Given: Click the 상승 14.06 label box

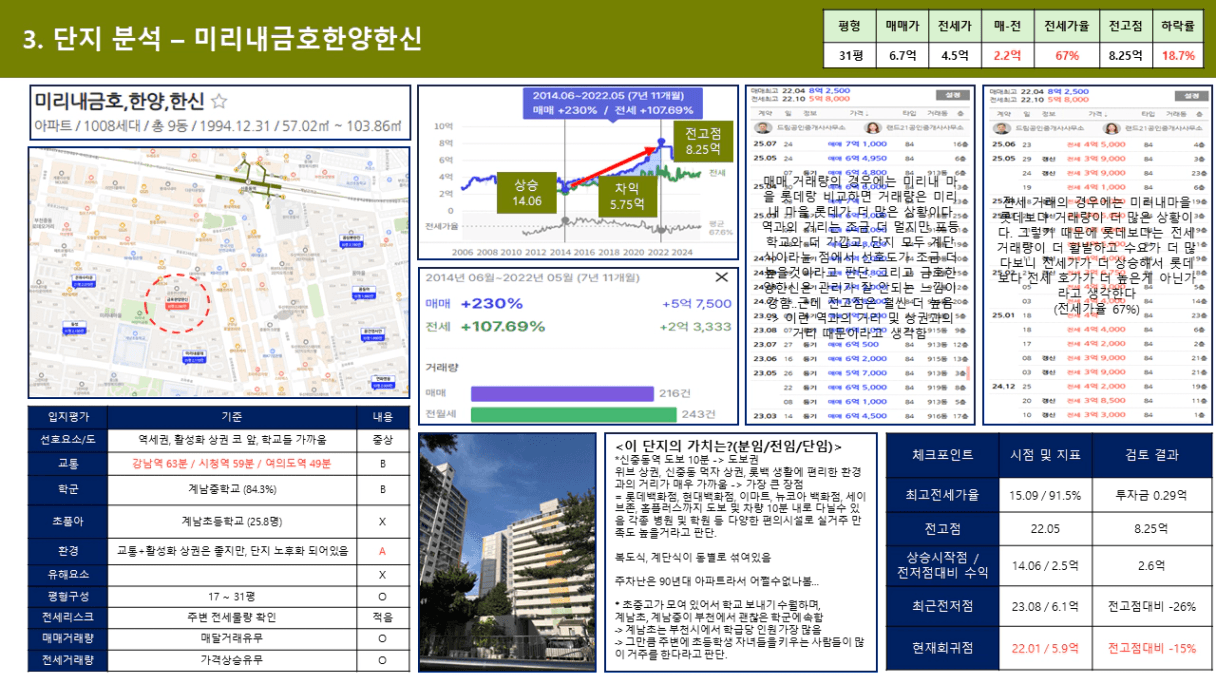Looking at the screenshot, I should point(527,193).
